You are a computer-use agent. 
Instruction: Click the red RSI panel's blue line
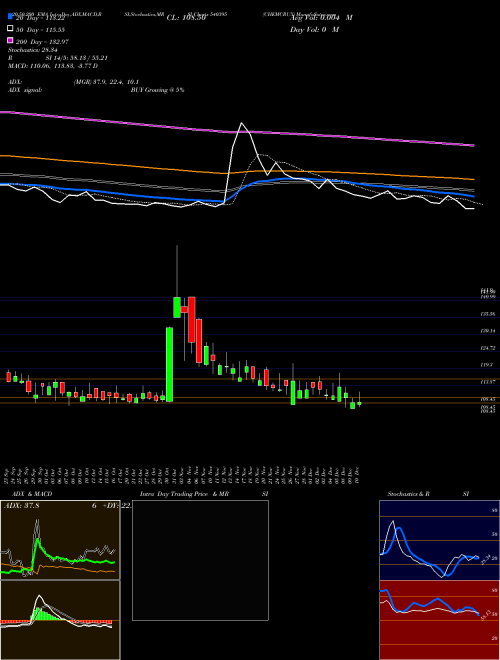point(429,604)
